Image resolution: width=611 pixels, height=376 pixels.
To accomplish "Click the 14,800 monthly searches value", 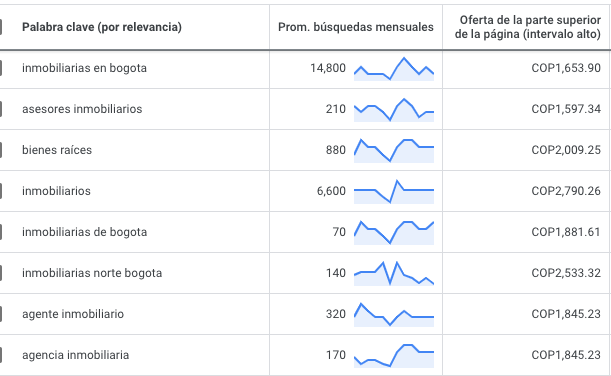I will coord(328,68).
